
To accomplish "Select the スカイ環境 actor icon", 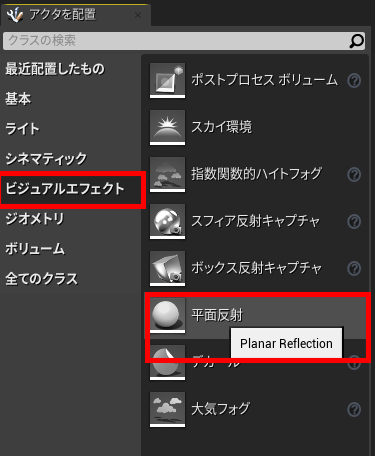I will pos(167,127).
